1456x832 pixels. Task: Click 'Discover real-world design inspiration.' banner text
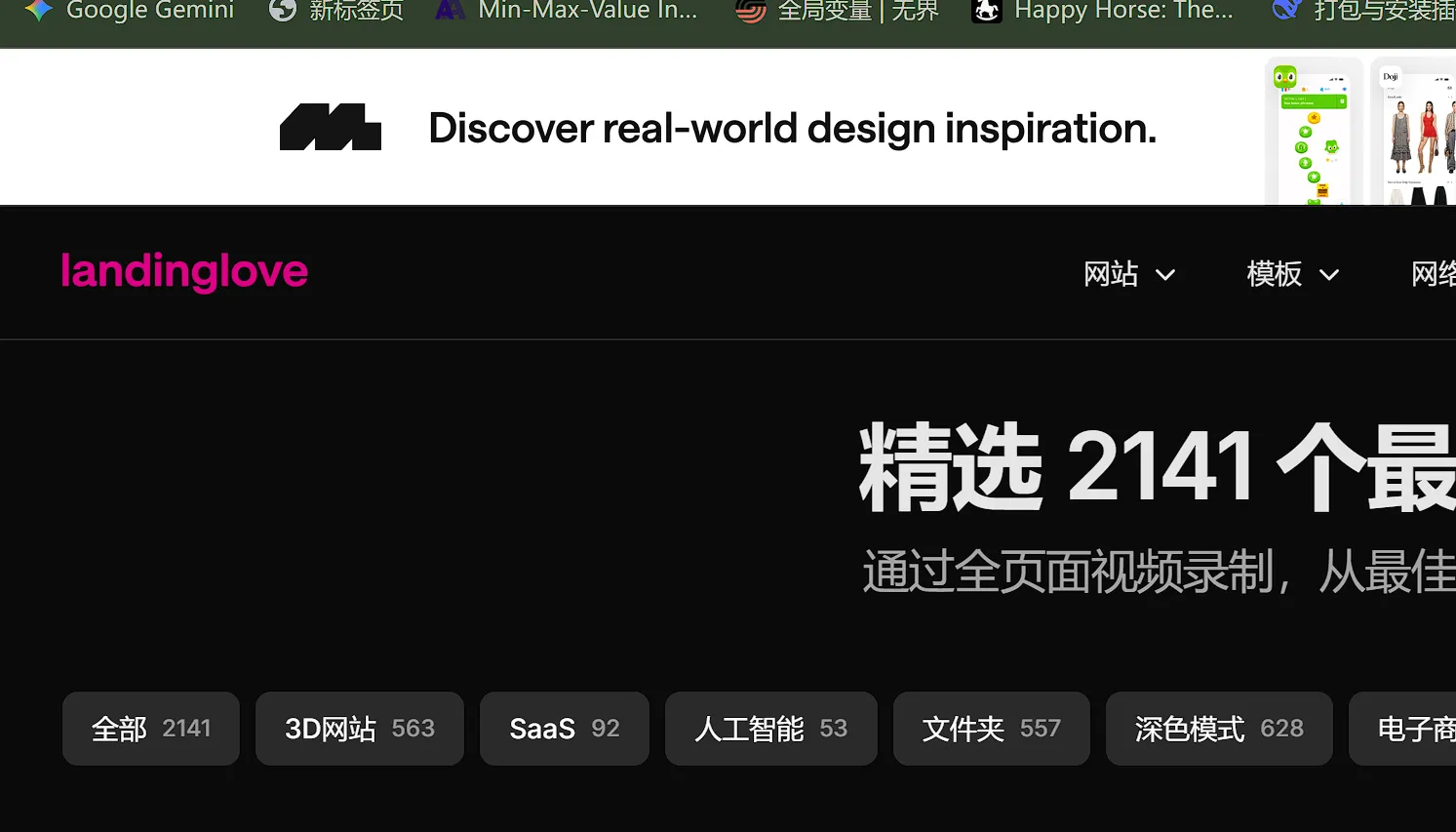[x=792, y=129]
